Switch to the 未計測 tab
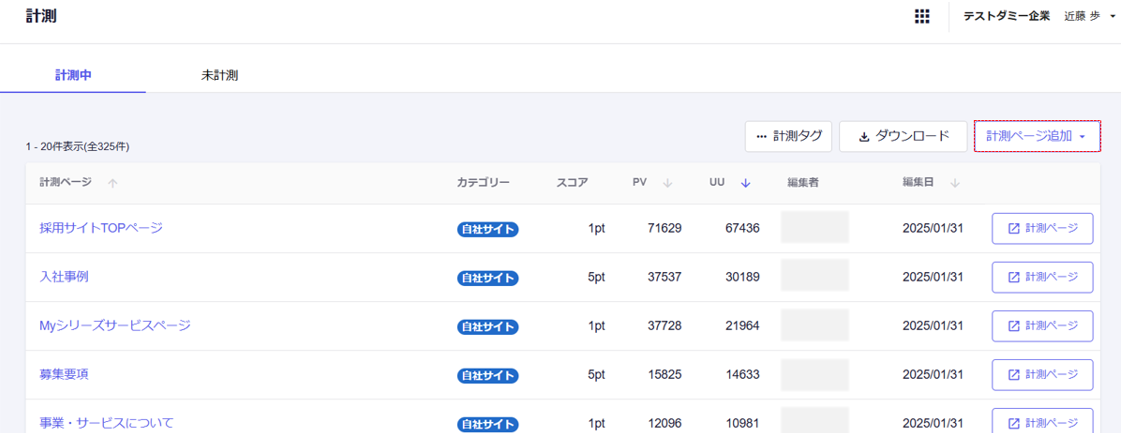The height and width of the screenshot is (433, 1122). click(219, 75)
